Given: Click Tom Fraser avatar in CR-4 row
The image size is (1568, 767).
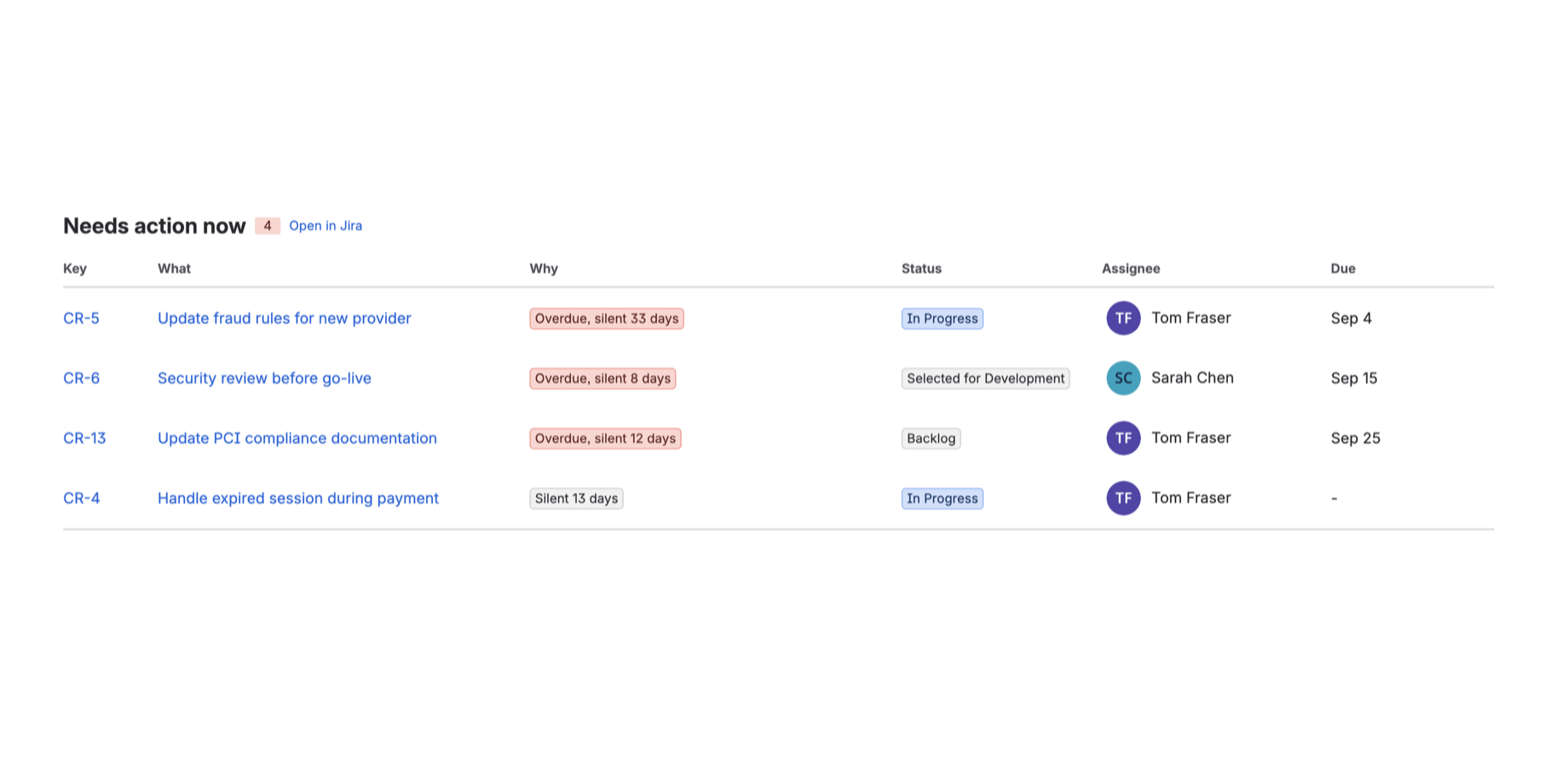Looking at the screenshot, I should pos(1123,498).
